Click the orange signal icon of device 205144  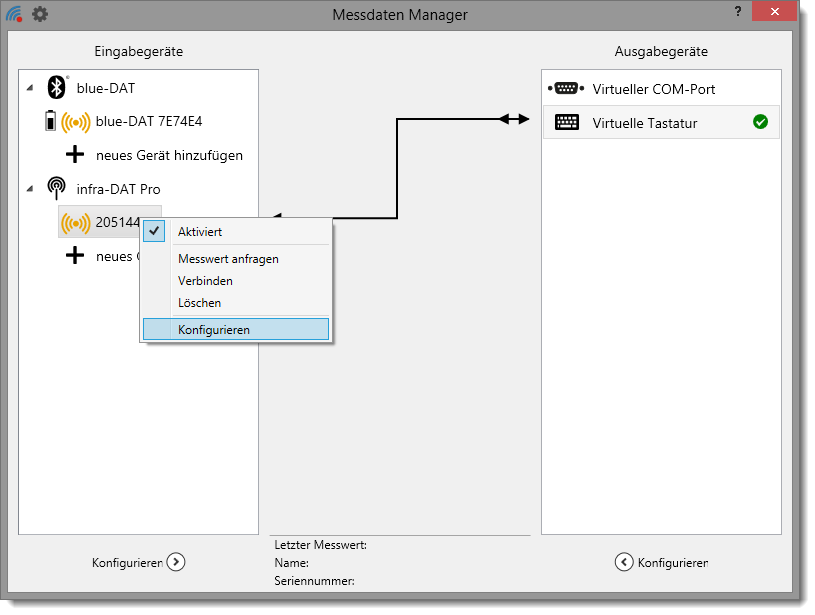[75, 223]
